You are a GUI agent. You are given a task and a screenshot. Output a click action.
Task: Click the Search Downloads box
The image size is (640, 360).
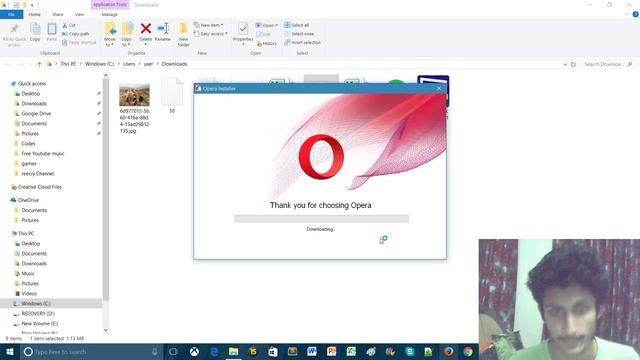click(x=608, y=64)
